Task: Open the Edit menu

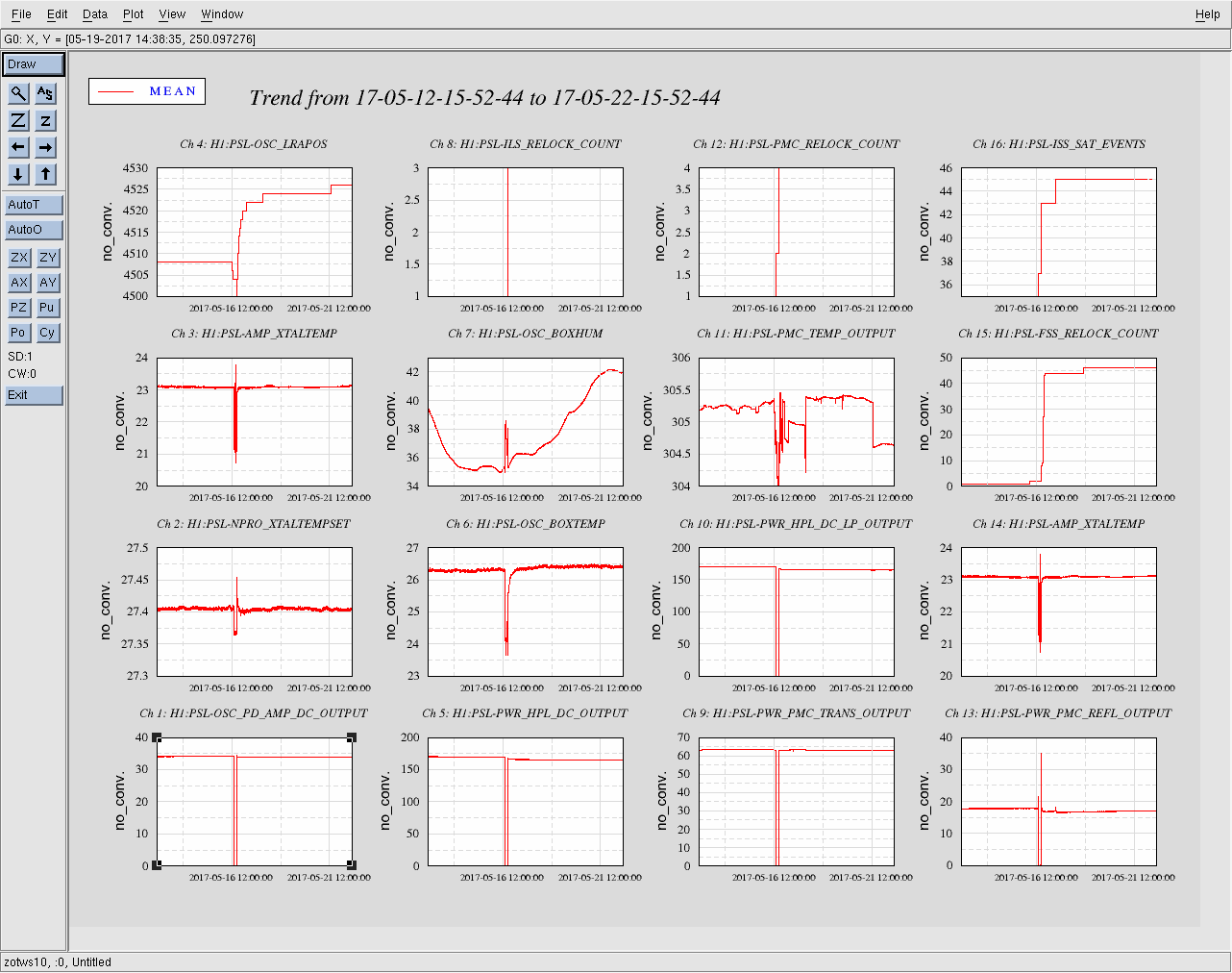Action: pyautogui.click(x=58, y=14)
